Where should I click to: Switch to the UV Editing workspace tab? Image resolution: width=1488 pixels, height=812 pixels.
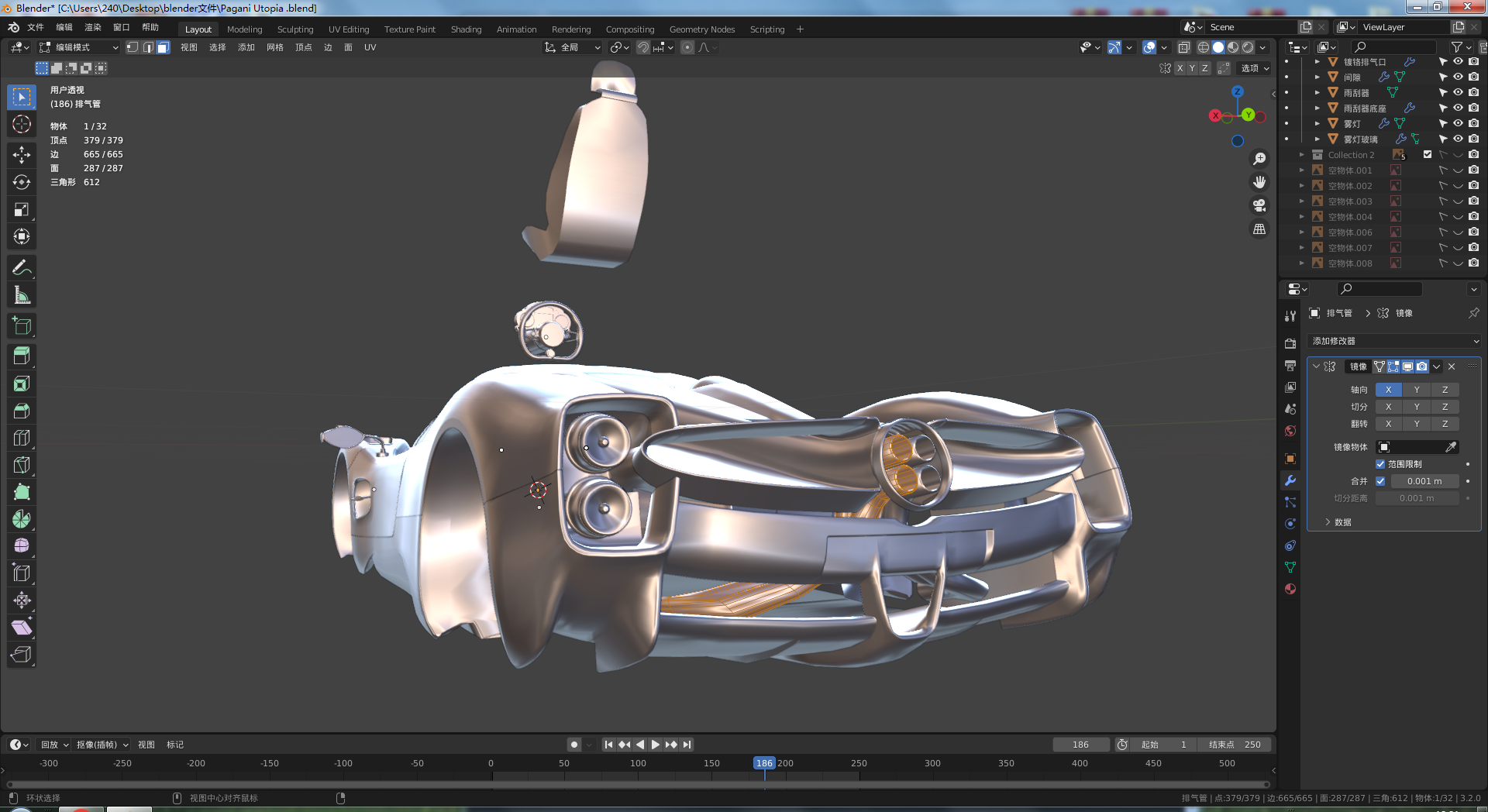349,29
